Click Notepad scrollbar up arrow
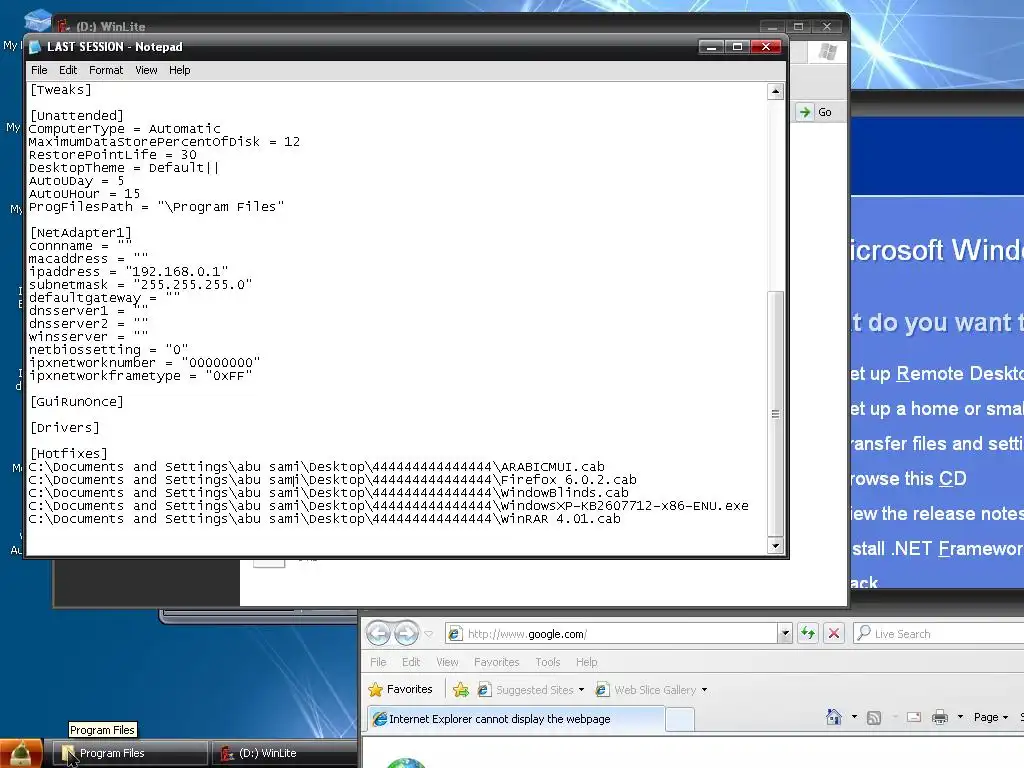Image resolution: width=1024 pixels, height=768 pixels. pos(775,91)
